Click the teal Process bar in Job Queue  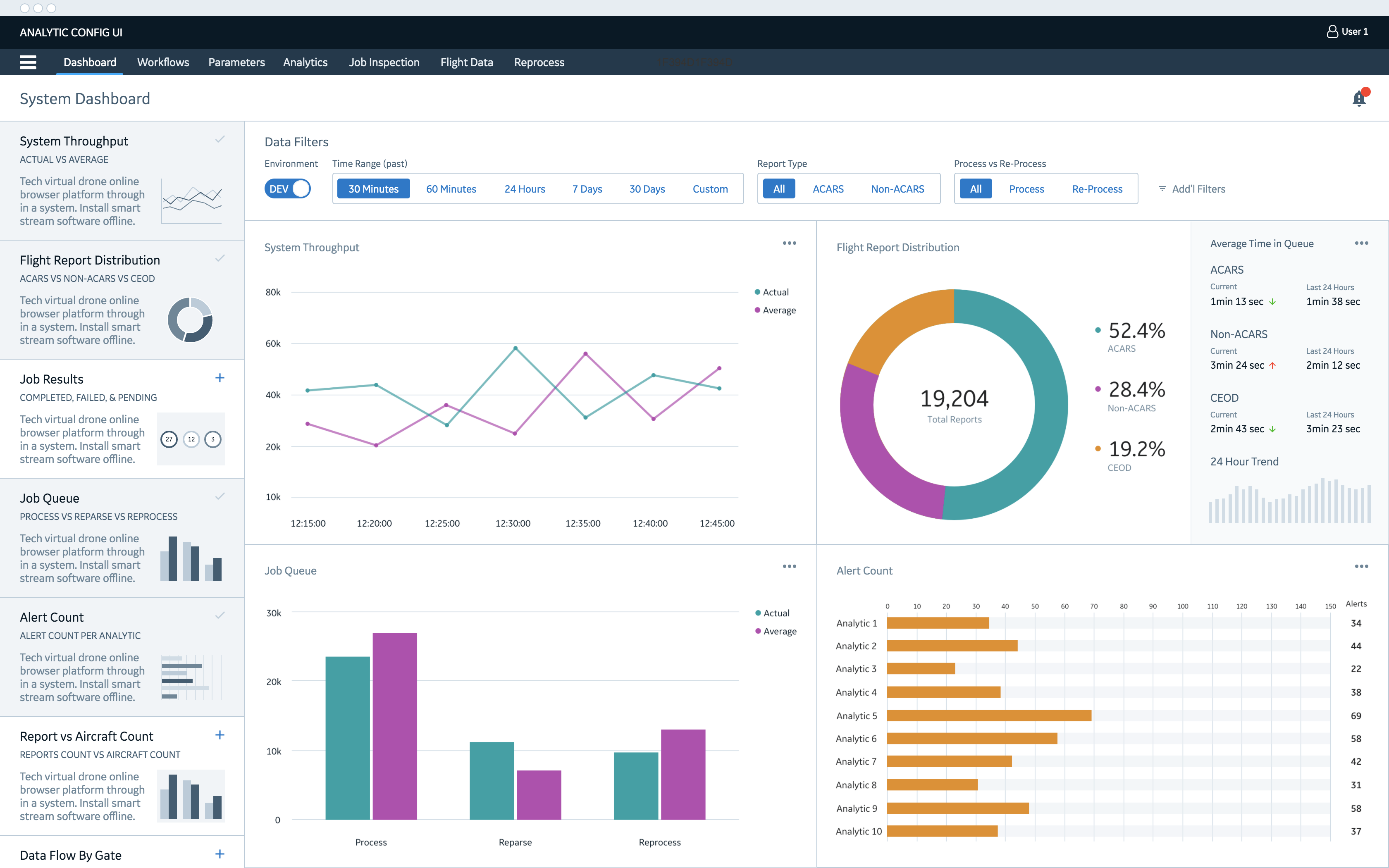click(x=348, y=738)
